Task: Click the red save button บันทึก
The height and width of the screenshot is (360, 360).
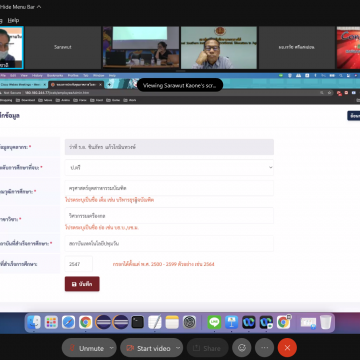Action: (82, 284)
